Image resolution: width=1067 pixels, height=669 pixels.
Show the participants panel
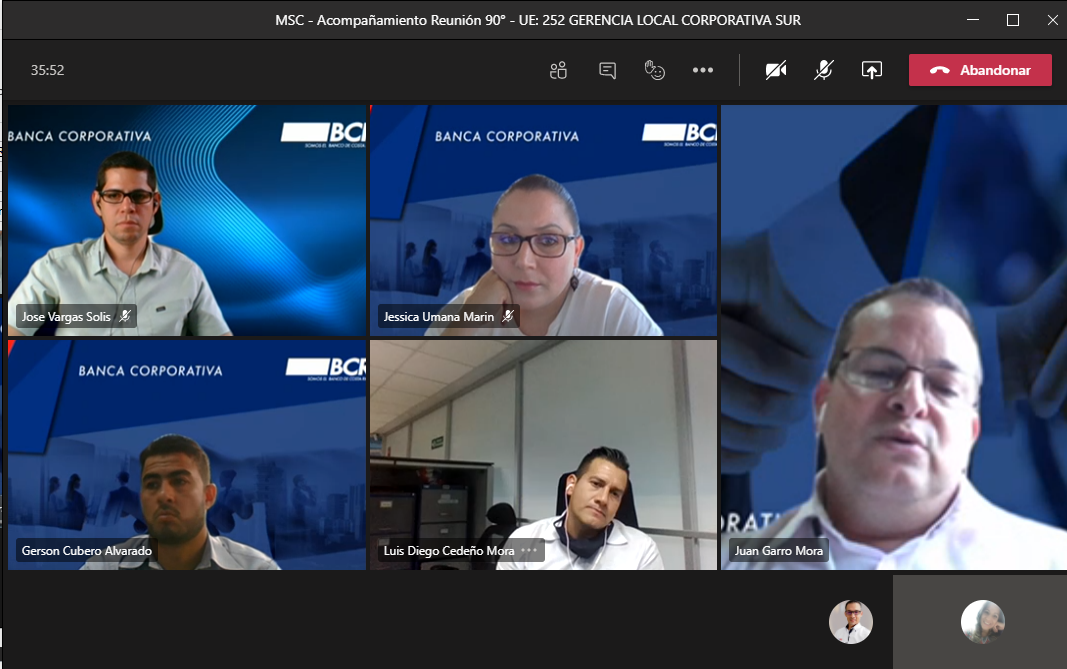click(558, 70)
